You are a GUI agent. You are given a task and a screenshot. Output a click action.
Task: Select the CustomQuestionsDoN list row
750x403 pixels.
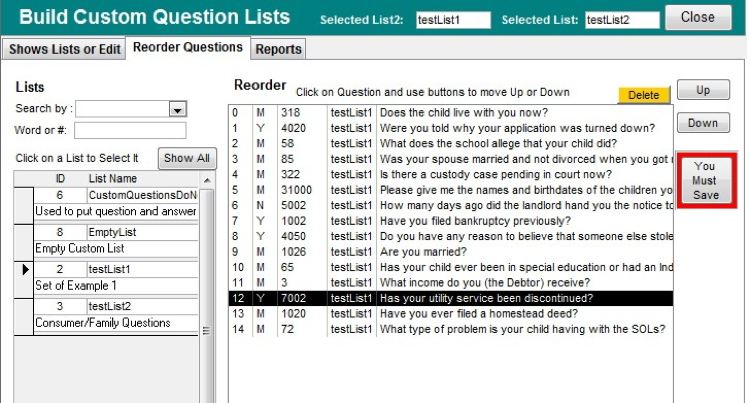click(x=140, y=195)
